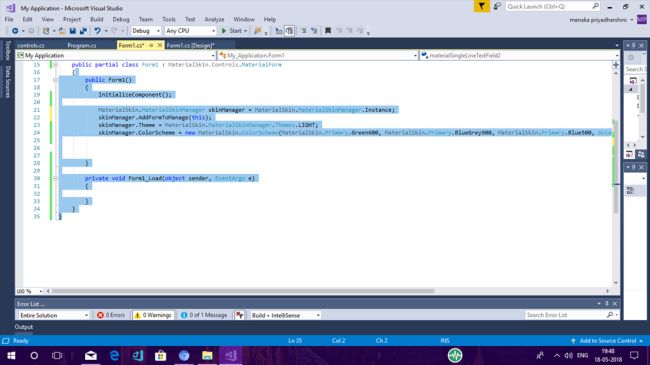Pin the Form1.cs tab
This screenshot has height=365, width=650.
point(151,45)
